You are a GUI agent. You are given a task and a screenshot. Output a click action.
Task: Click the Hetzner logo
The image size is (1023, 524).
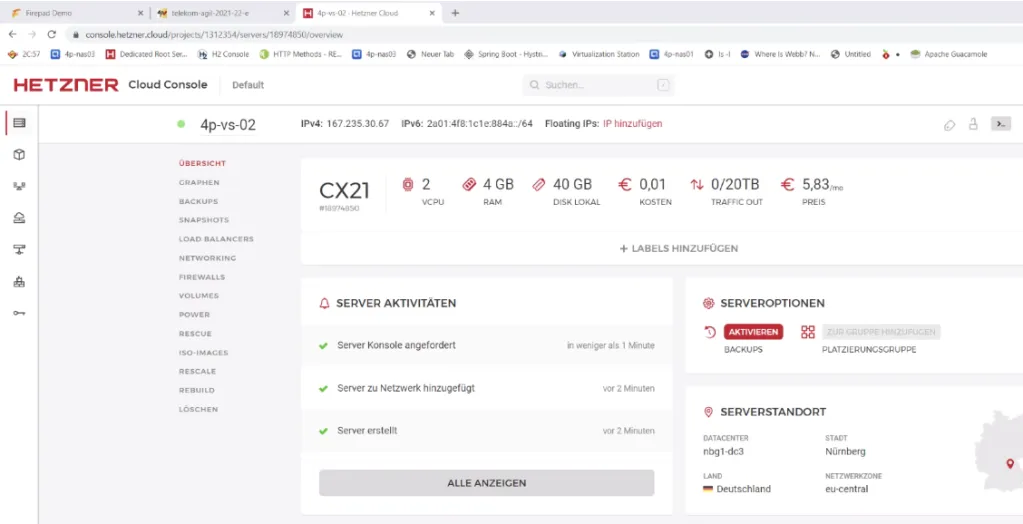point(66,85)
